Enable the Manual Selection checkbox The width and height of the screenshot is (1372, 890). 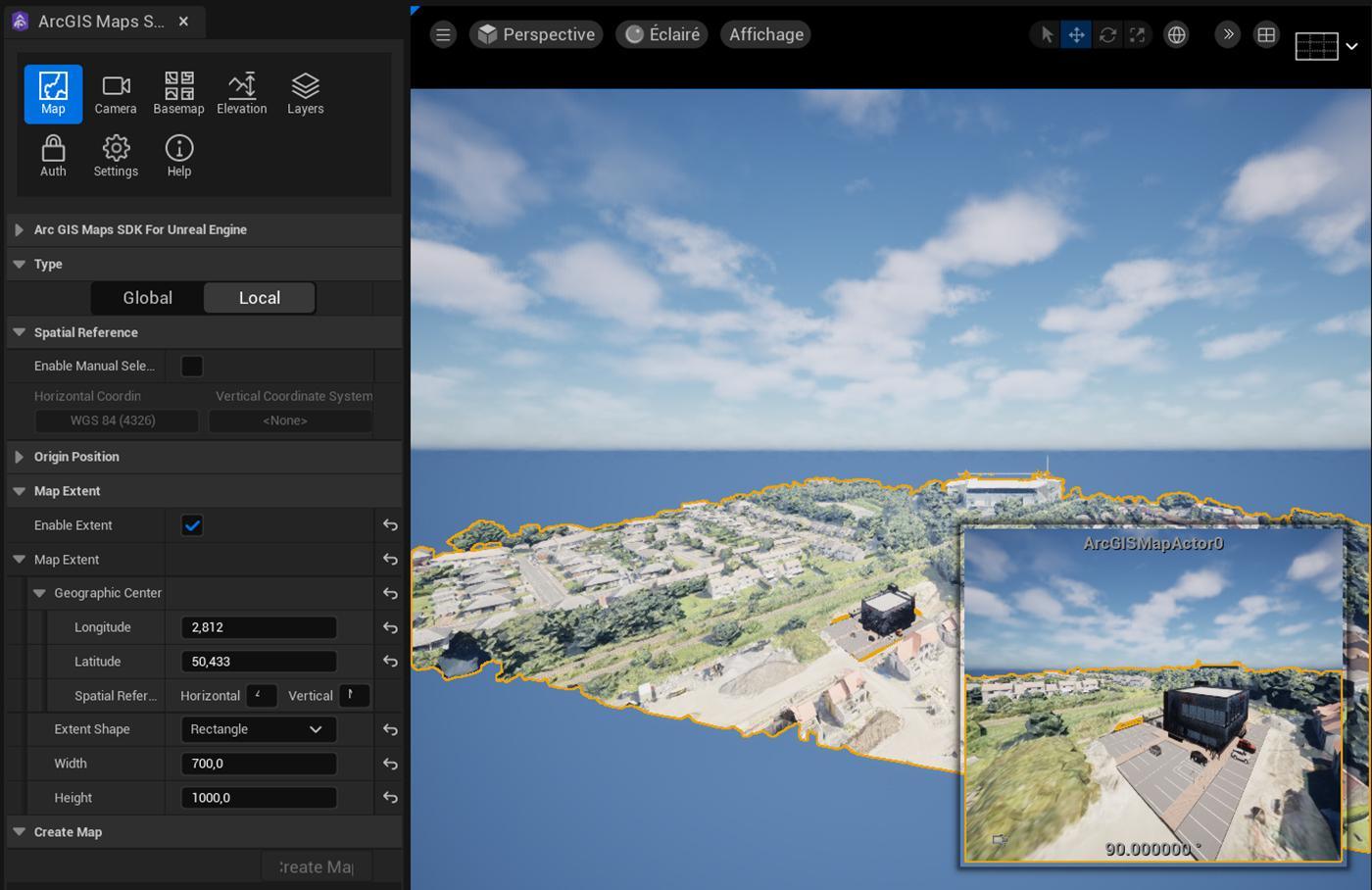click(192, 366)
